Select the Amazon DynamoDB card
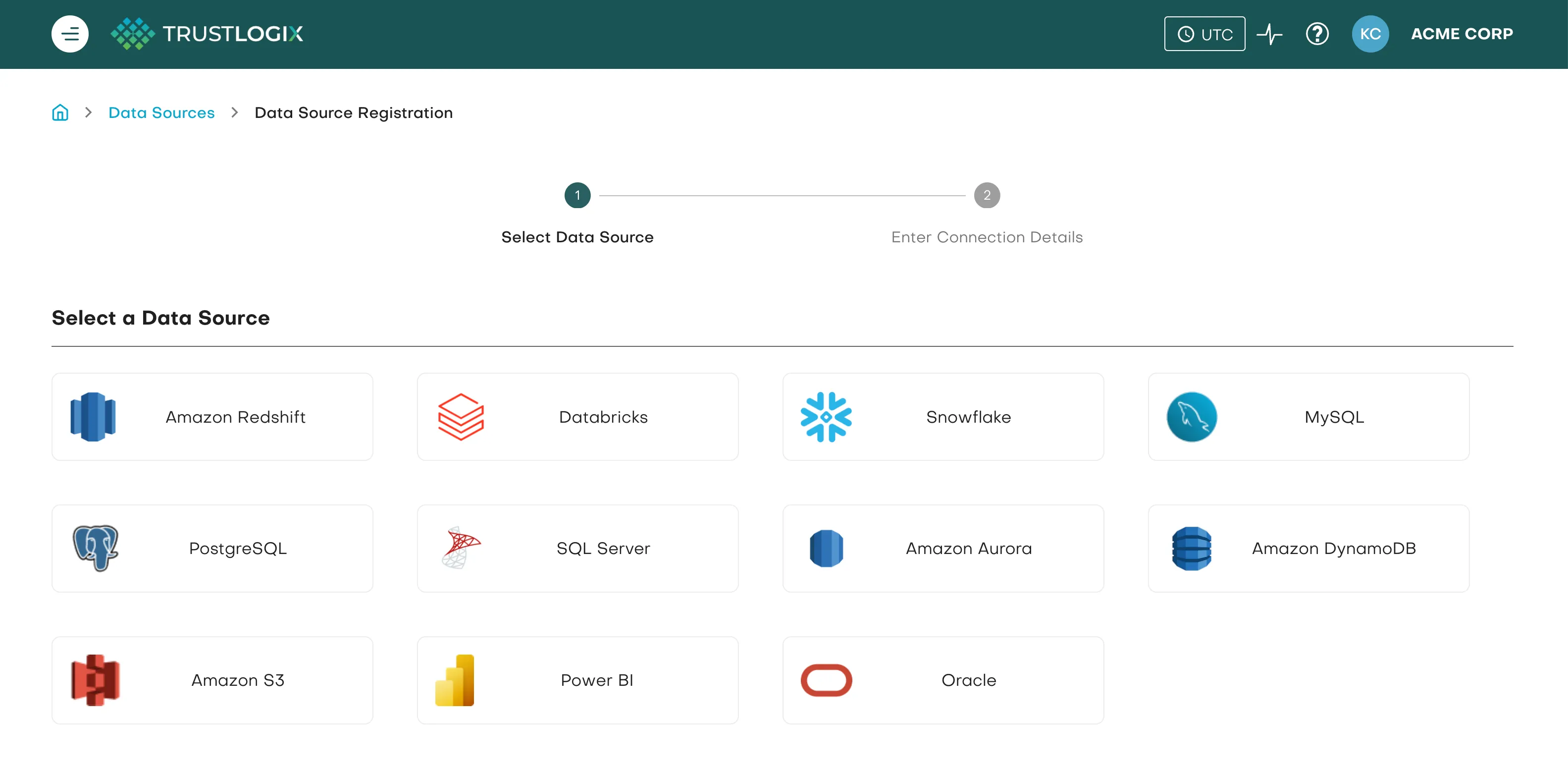 pos(1308,548)
